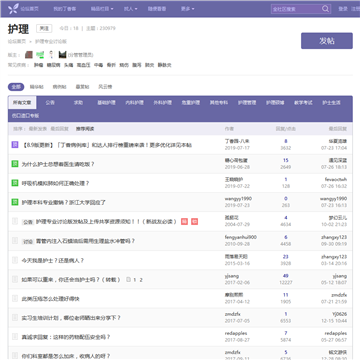360x360 pixels.
Task: Select the 外科护理 category tab
Action: pyautogui.click(x=163, y=103)
